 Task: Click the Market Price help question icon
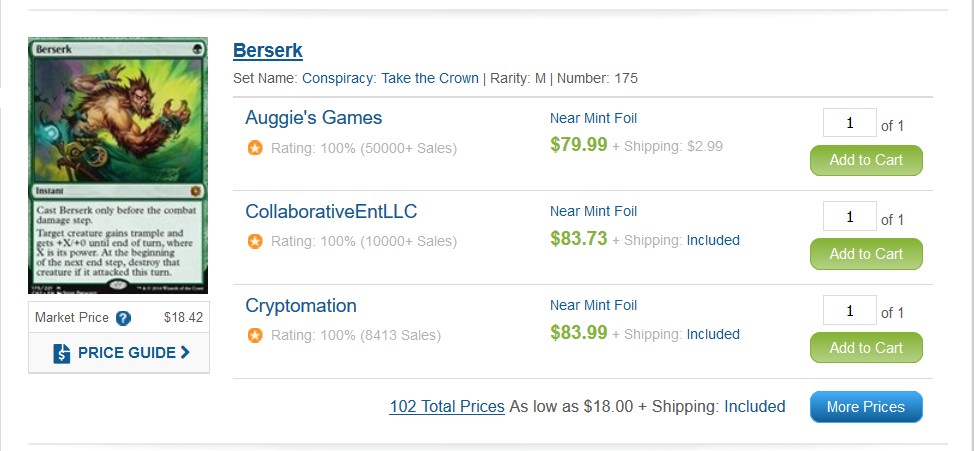[x=123, y=318]
